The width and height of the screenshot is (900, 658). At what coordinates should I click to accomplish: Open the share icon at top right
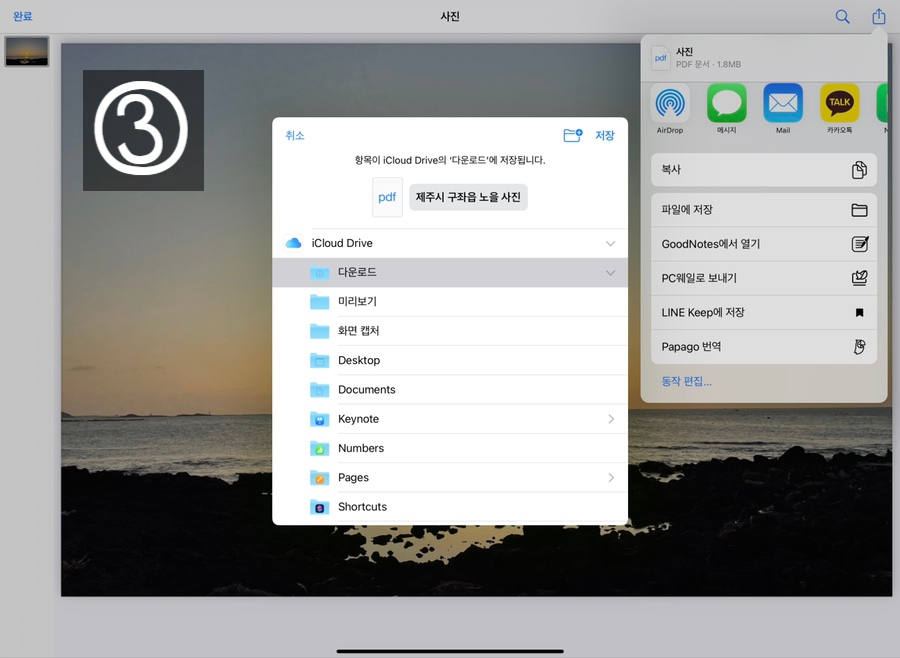879,16
